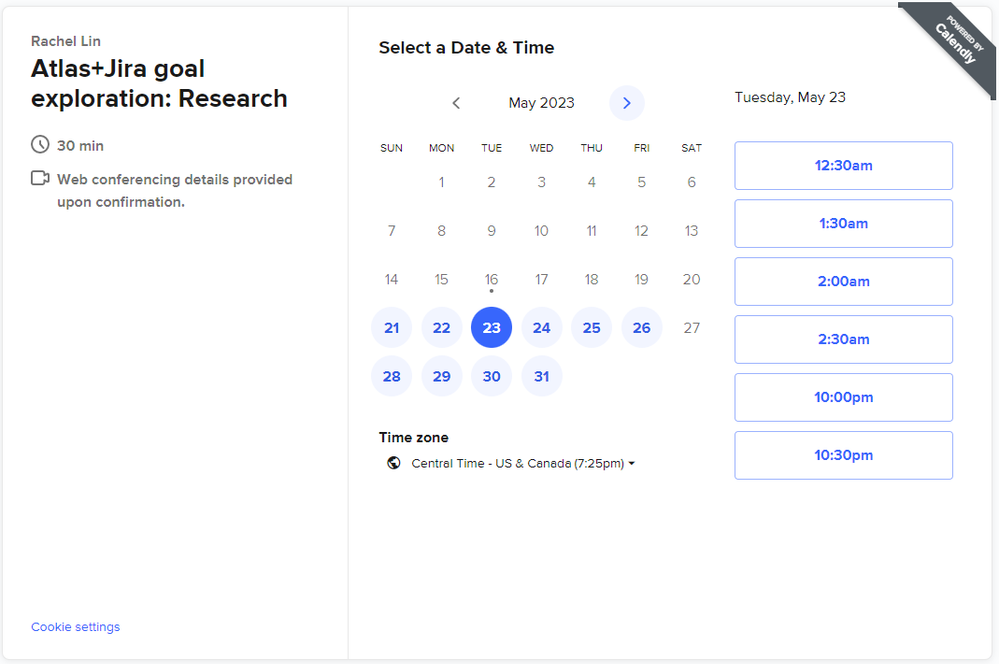Select May 21 on the calendar
This screenshot has height=664, width=999.
391,328
